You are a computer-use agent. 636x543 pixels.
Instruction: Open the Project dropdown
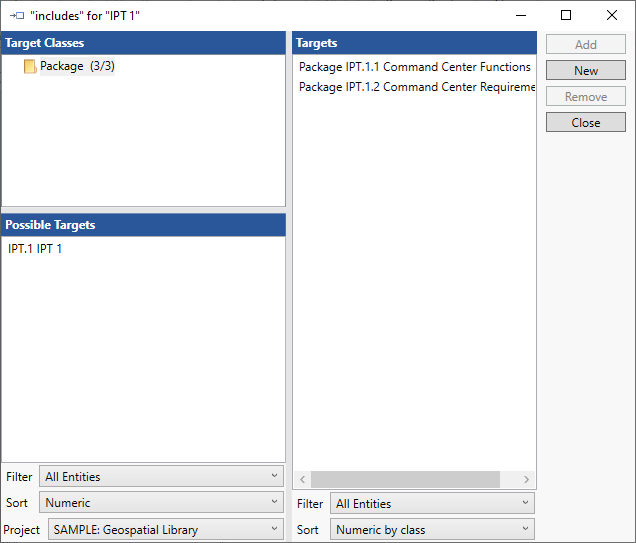(x=166, y=530)
